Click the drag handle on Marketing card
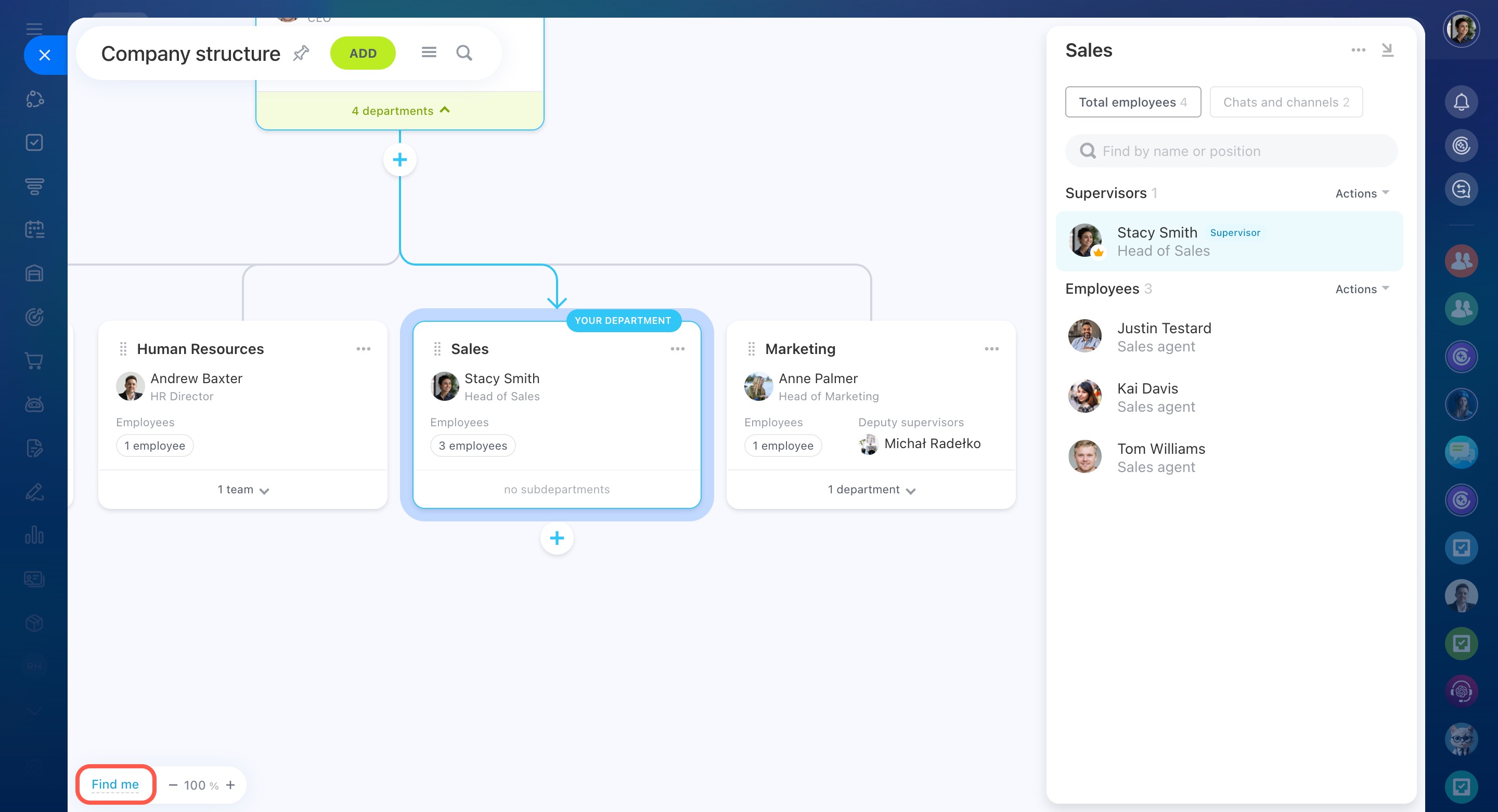The width and height of the screenshot is (1498, 812). tap(751, 349)
